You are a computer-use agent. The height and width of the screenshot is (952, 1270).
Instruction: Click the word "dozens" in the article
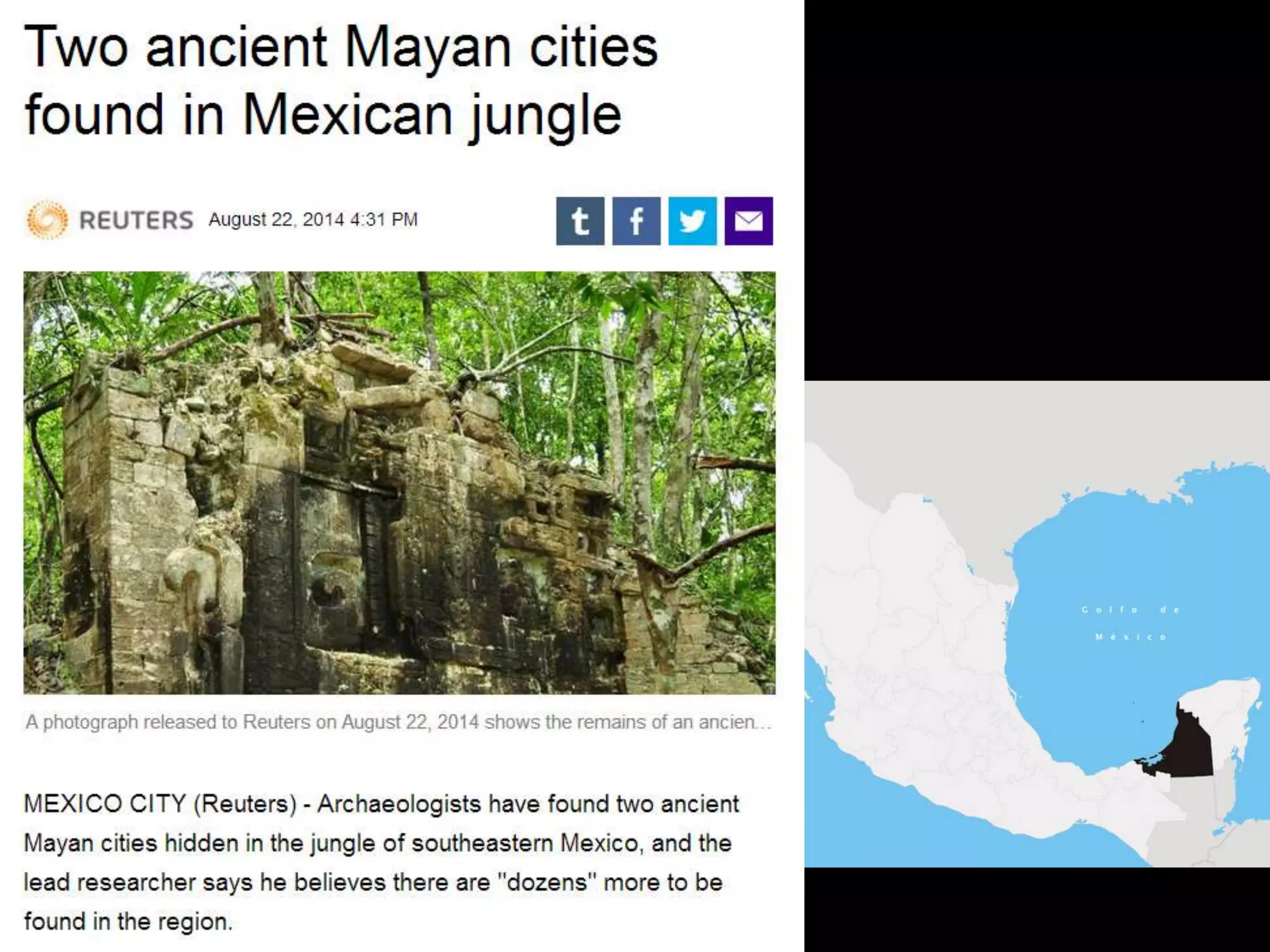546,883
